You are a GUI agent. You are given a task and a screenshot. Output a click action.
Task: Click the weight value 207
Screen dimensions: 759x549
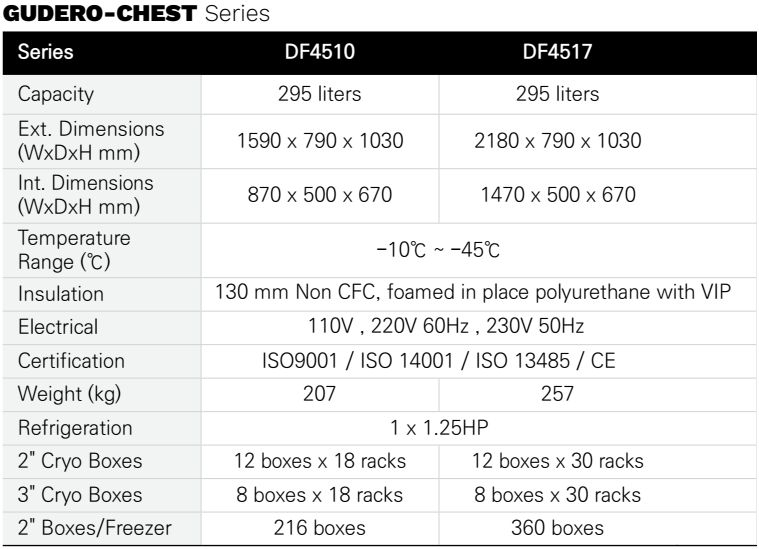tap(319, 394)
